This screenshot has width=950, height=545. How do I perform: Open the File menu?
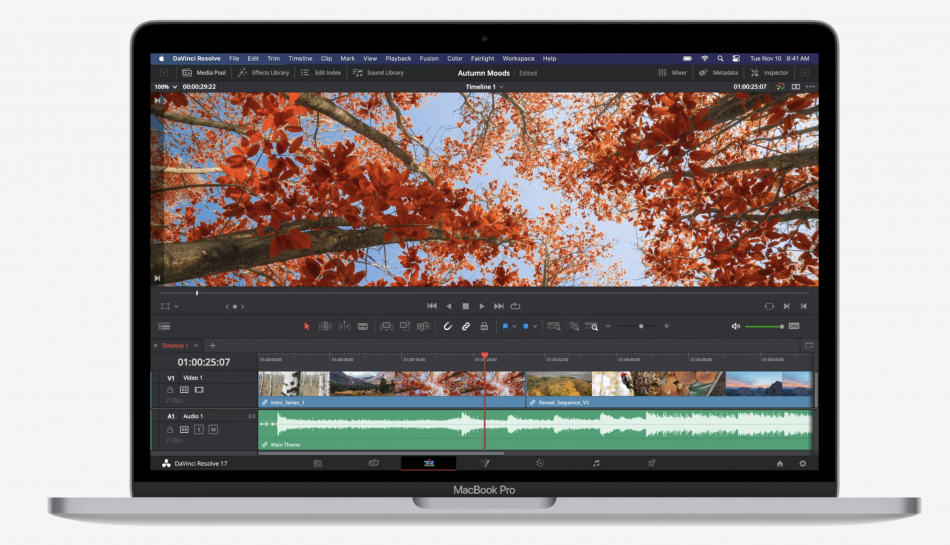(234, 59)
